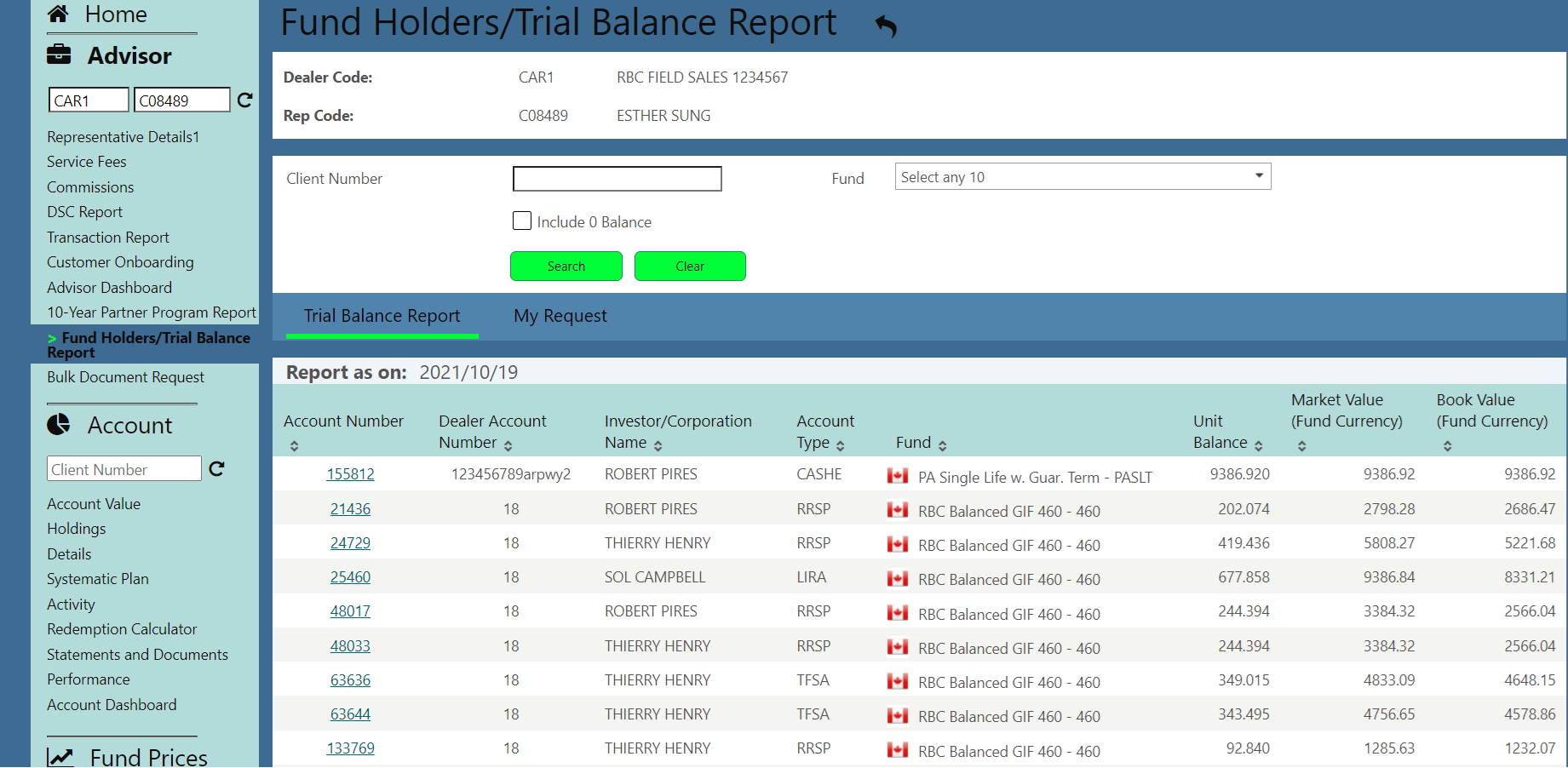This screenshot has width=1568, height=768.
Task: Focus the Client Number search field
Action: coord(617,179)
